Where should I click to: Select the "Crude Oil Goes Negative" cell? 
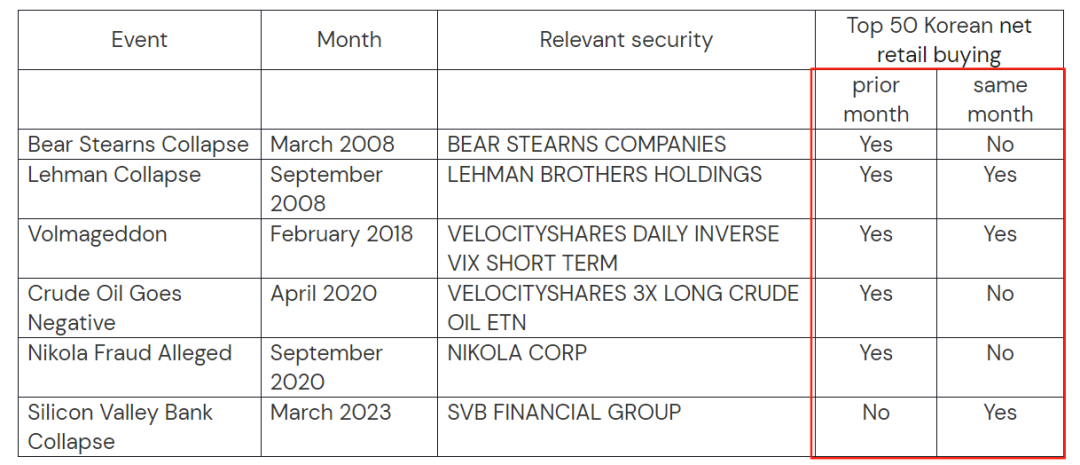click(x=105, y=308)
